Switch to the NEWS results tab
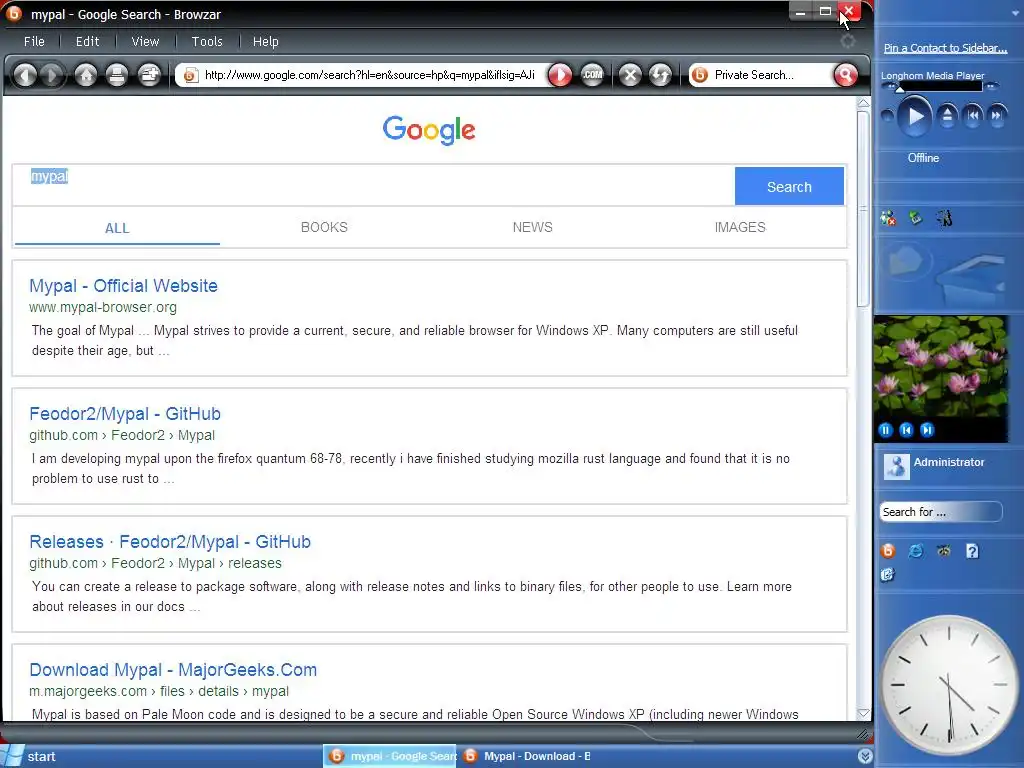Image resolution: width=1024 pixels, height=768 pixels. click(532, 227)
